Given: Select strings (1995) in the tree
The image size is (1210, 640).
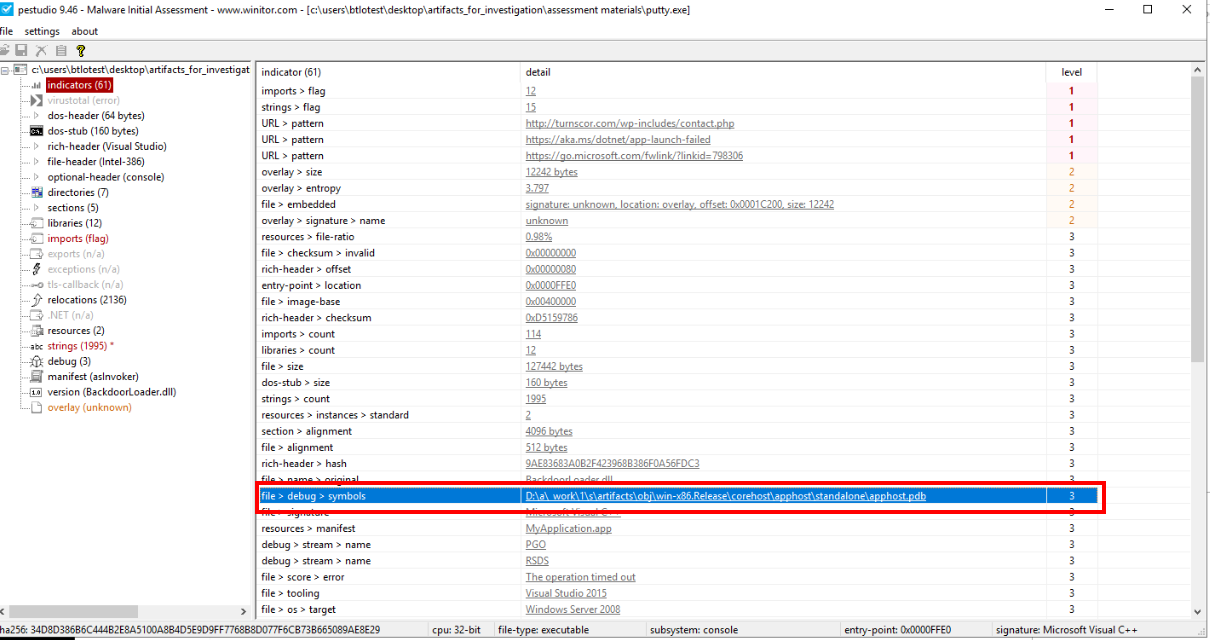Looking at the screenshot, I should tap(80, 346).
